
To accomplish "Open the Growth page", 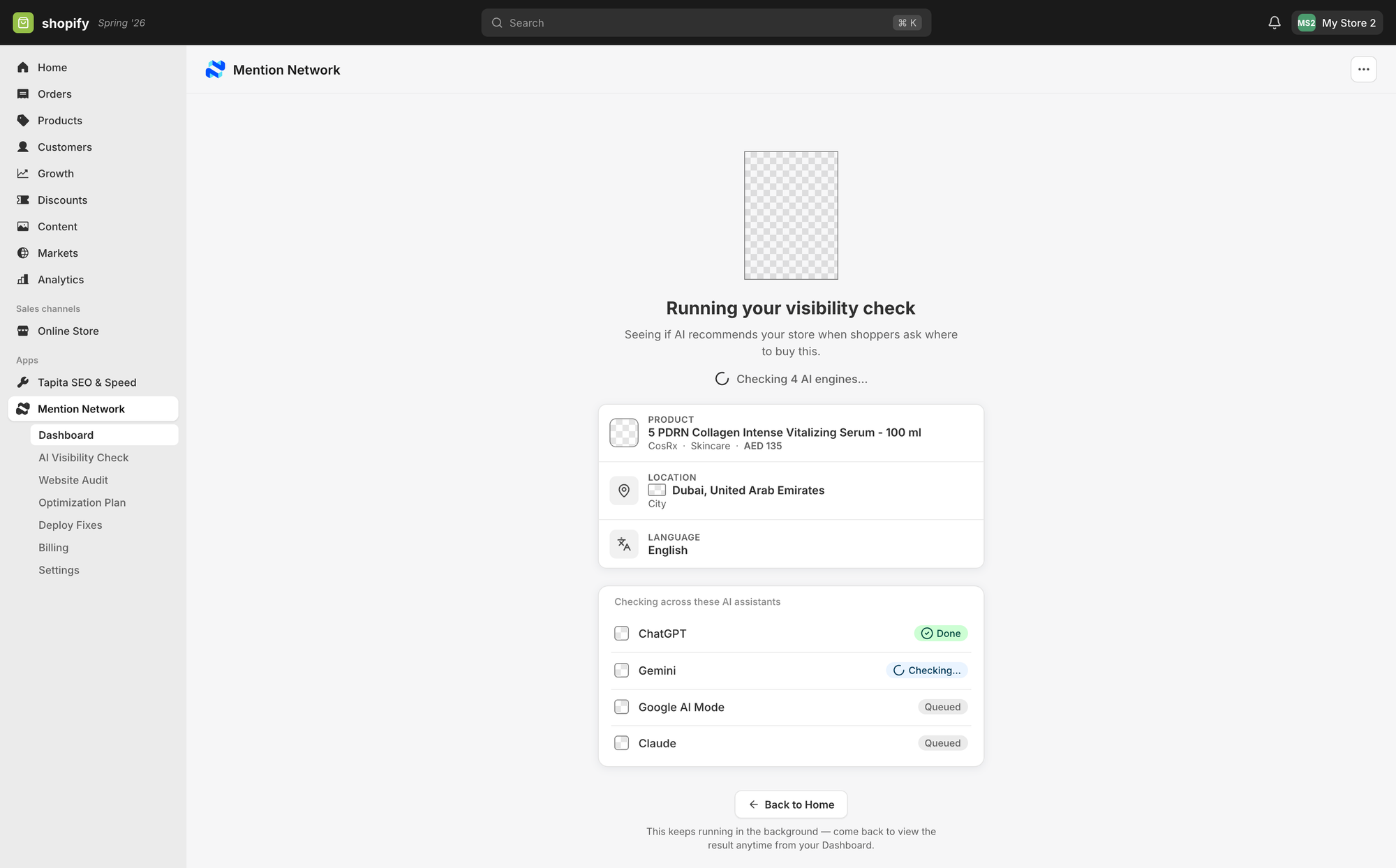I will coord(93,174).
